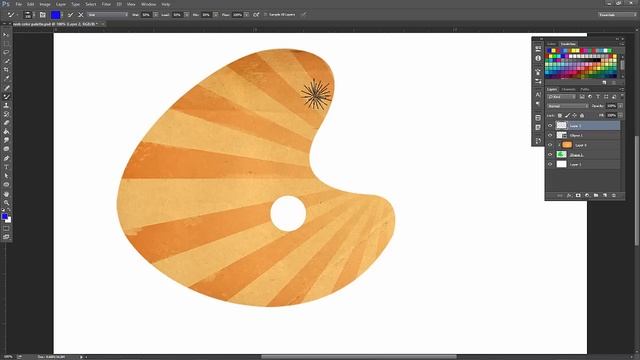The height and width of the screenshot is (360, 640).
Task: Open the Window menu
Action: coord(149,4)
